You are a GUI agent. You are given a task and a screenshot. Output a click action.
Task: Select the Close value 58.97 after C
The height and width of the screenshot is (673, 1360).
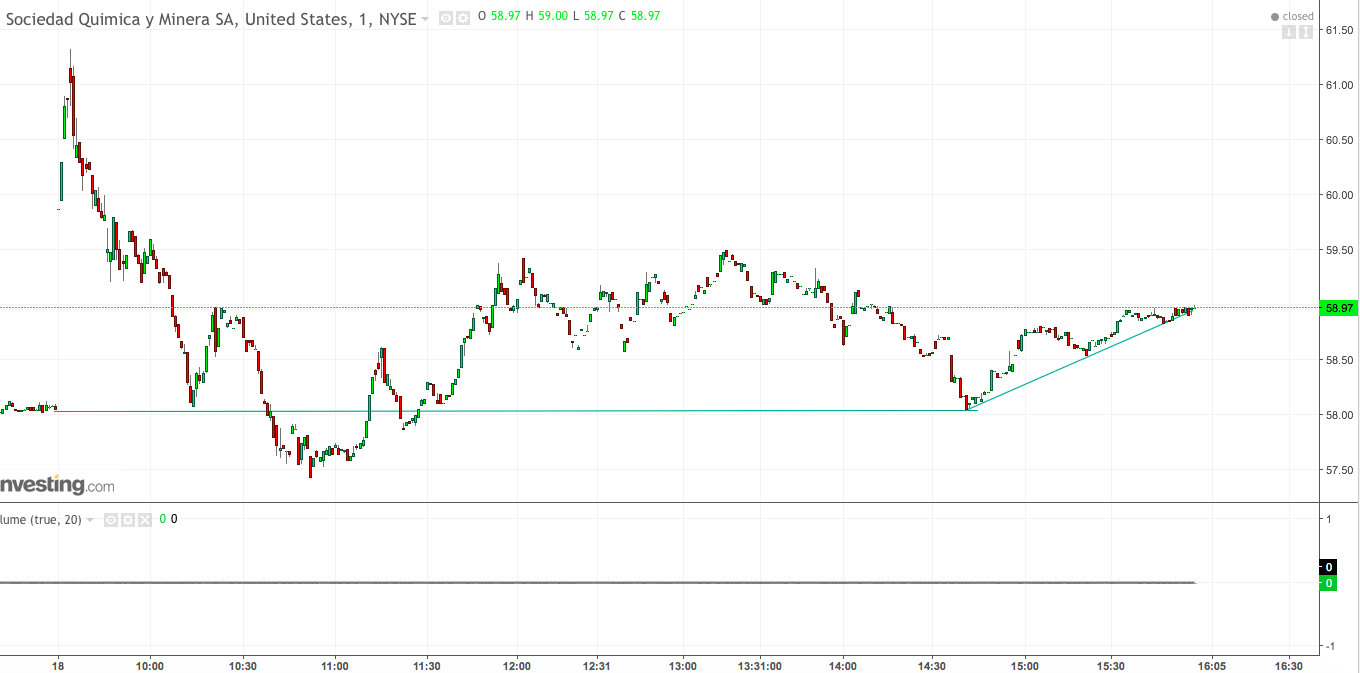click(x=645, y=16)
